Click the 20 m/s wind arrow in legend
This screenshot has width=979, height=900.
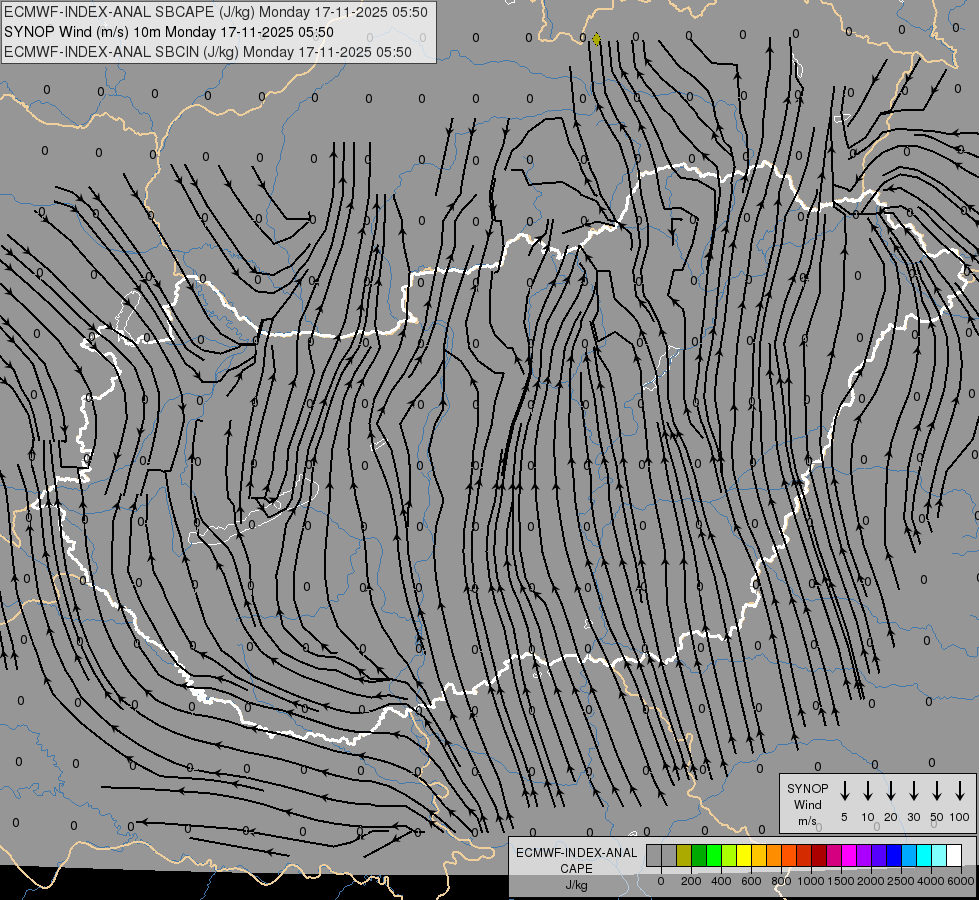click(x=890, y=790)
